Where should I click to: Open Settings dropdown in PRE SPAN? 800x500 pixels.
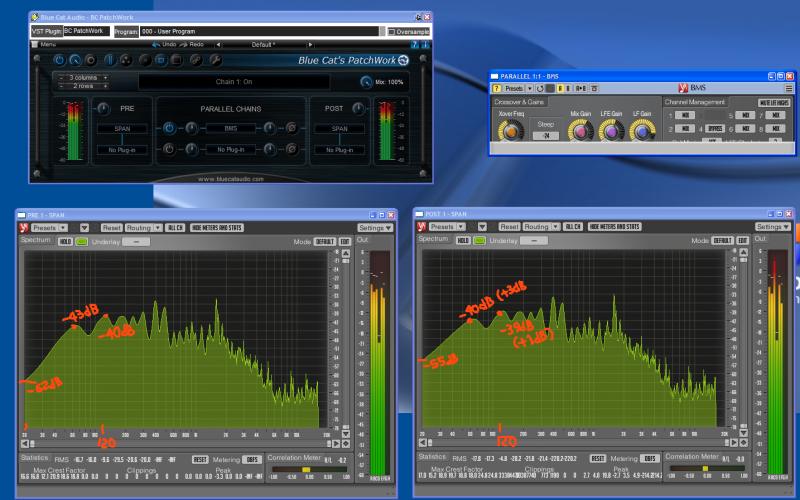point(375,228)
